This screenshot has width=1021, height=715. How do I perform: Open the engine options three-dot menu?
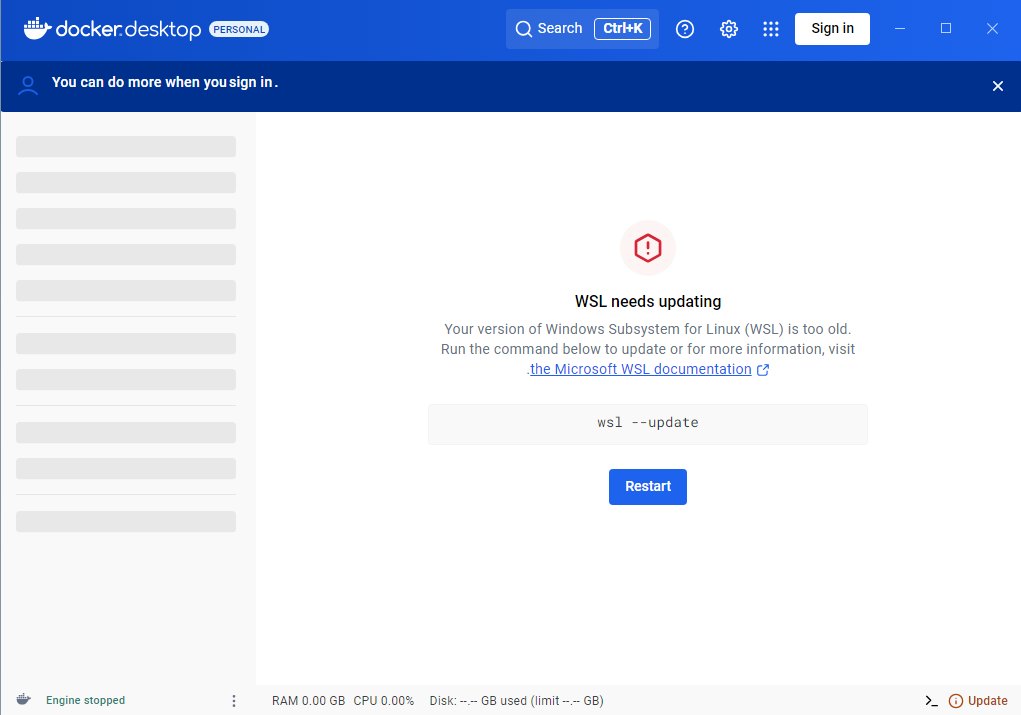coord(234,701)
